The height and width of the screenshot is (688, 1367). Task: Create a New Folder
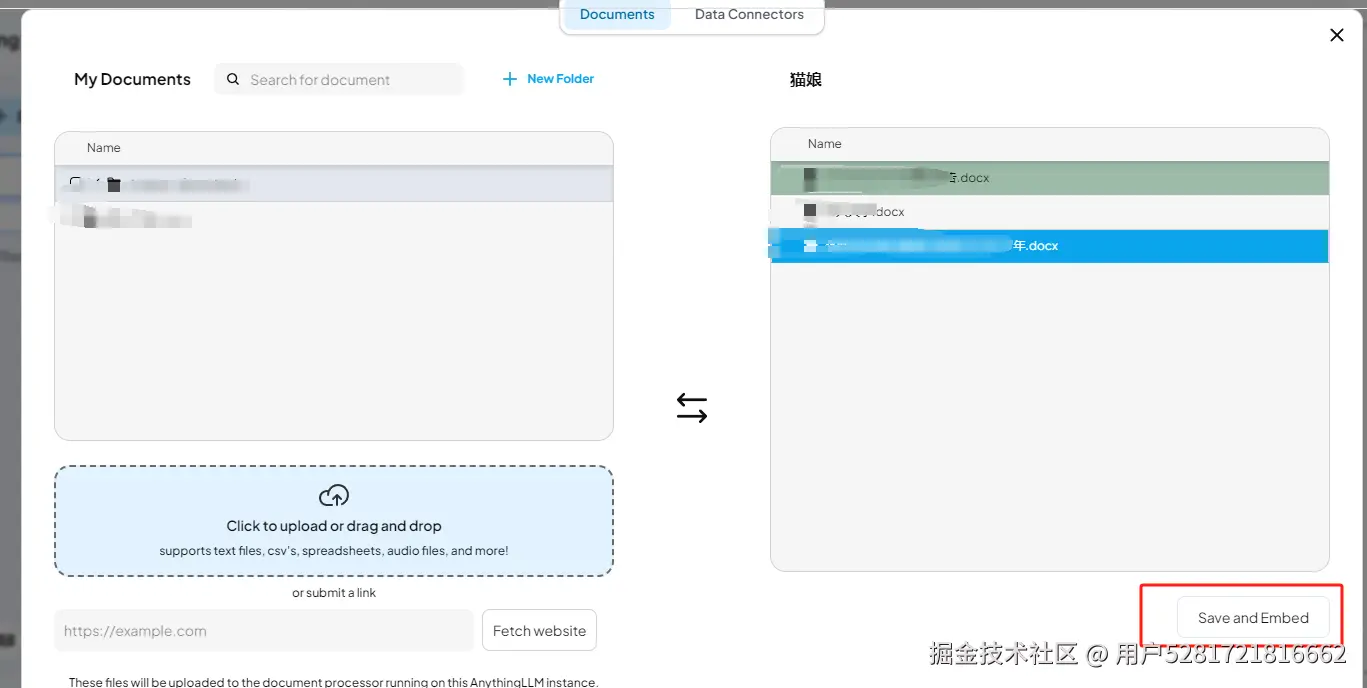point(548,78)
